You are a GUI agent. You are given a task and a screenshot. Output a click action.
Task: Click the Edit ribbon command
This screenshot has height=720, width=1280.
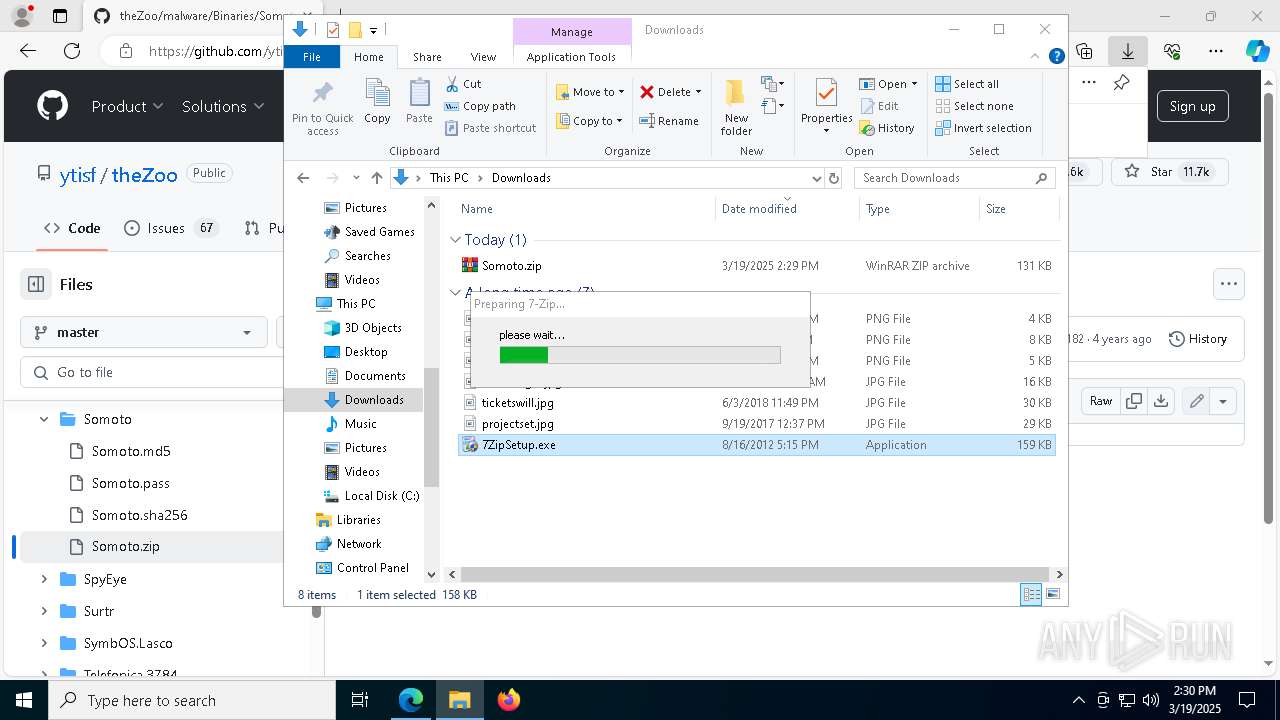[879, 106]
